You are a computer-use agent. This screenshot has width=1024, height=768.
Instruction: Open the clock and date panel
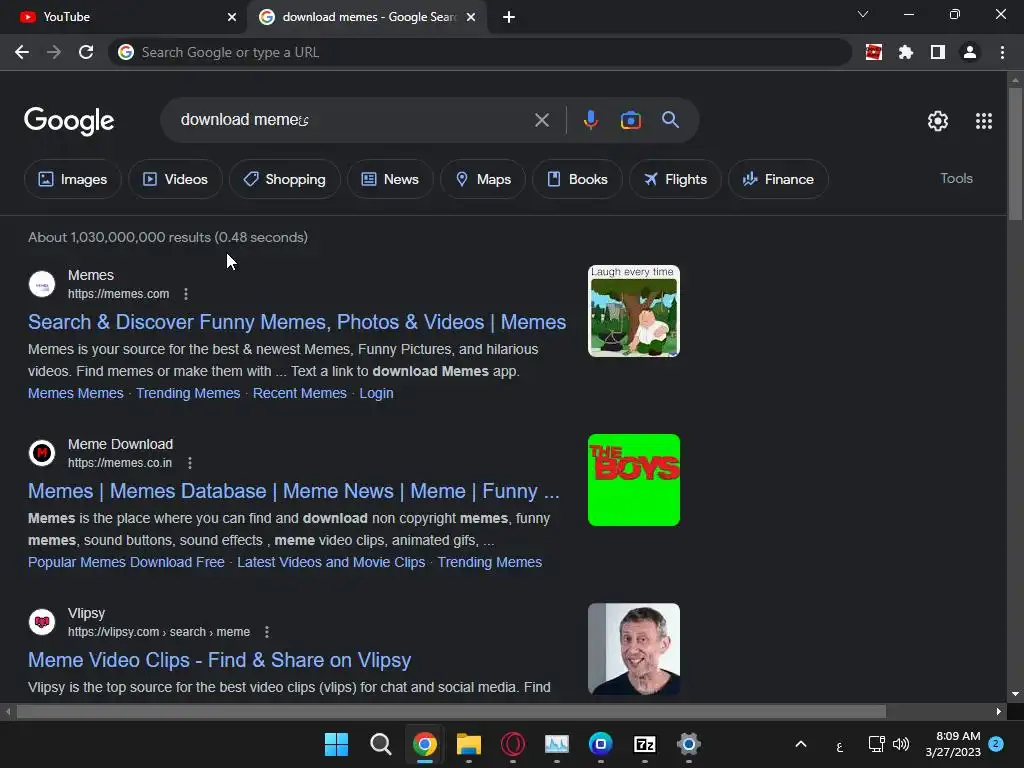953,744
